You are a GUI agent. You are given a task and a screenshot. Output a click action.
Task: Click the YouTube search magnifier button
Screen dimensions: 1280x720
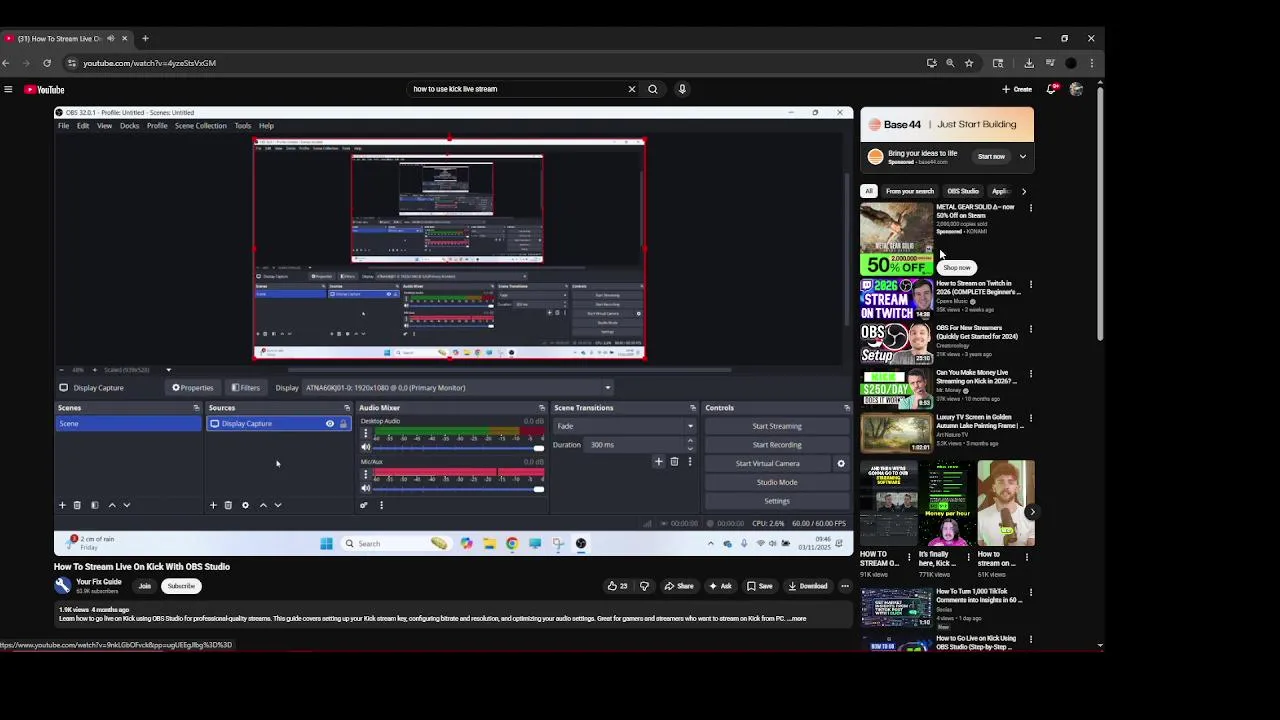point(653,89)
